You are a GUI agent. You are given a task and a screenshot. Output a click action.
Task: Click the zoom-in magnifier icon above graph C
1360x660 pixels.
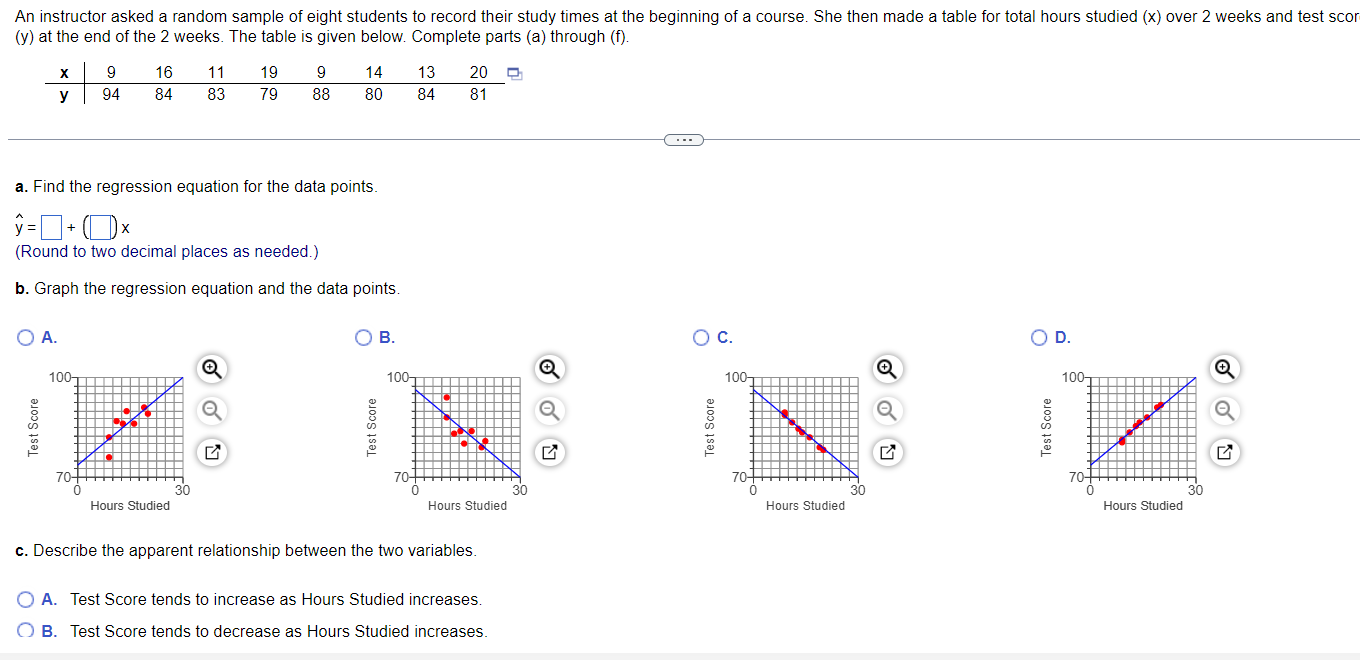click(886, 368)
